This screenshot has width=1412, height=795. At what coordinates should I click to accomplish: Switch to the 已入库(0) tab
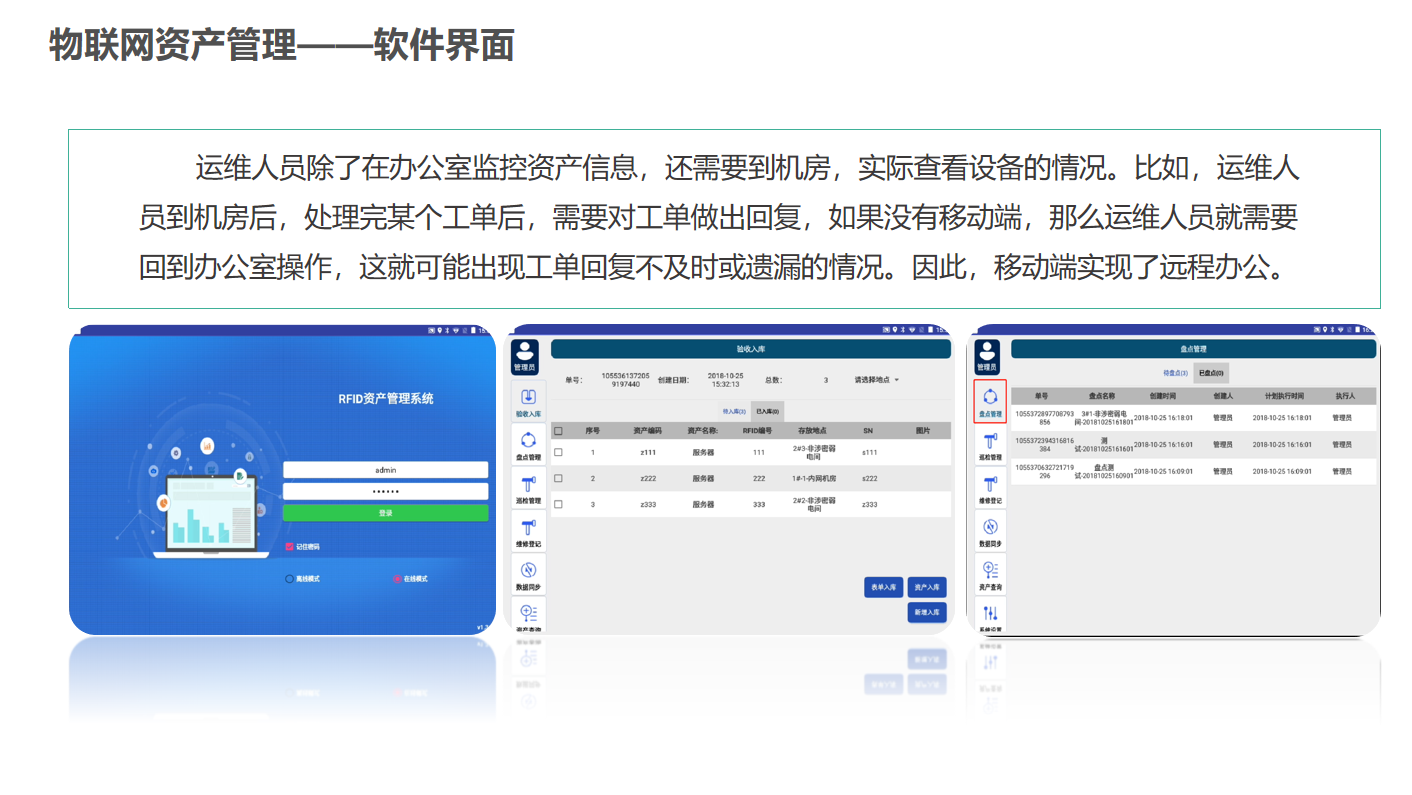pyautogui.click(x=767, y=411)
